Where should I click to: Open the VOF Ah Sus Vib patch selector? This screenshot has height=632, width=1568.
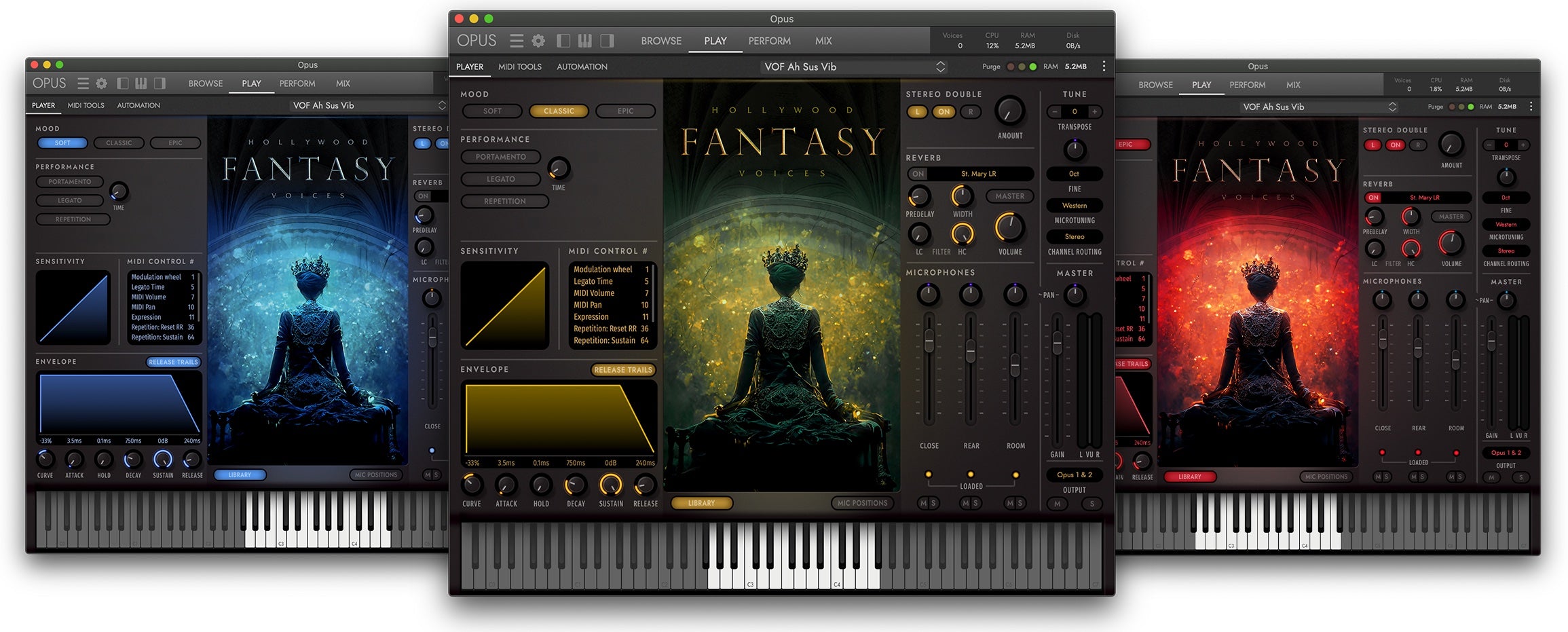pos(852,67)
